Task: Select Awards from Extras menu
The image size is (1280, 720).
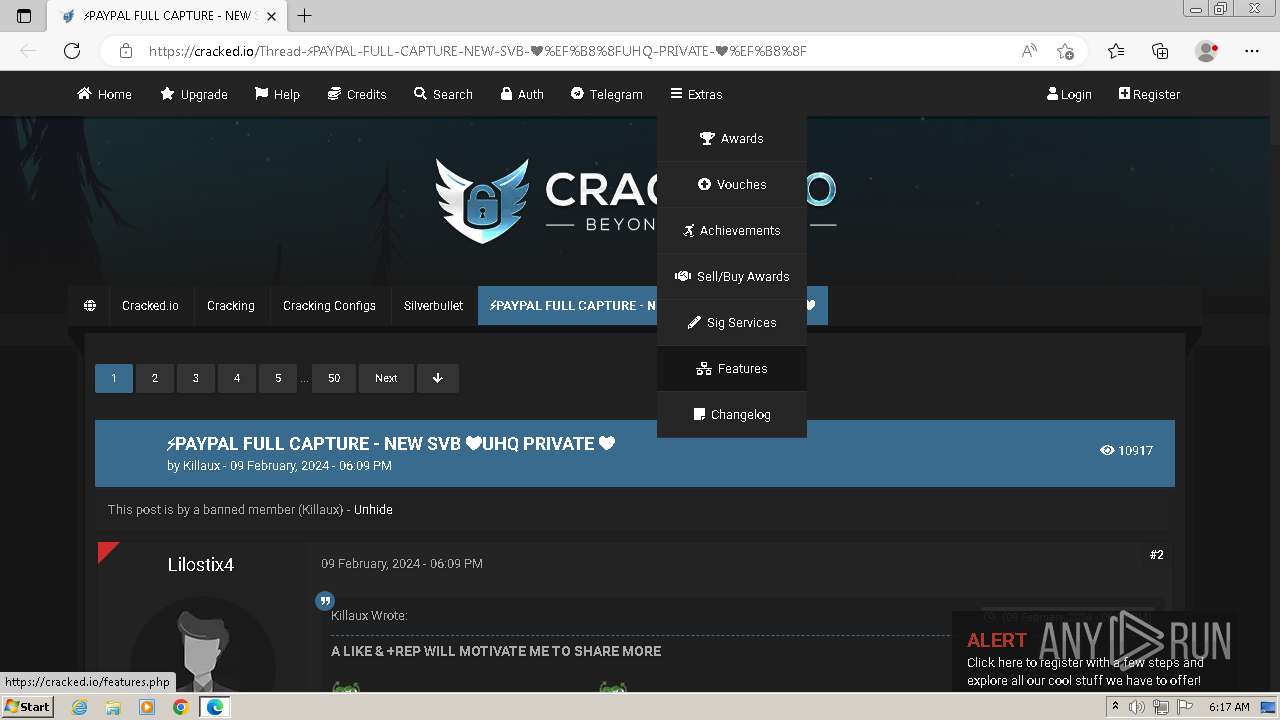Action: 732,139
